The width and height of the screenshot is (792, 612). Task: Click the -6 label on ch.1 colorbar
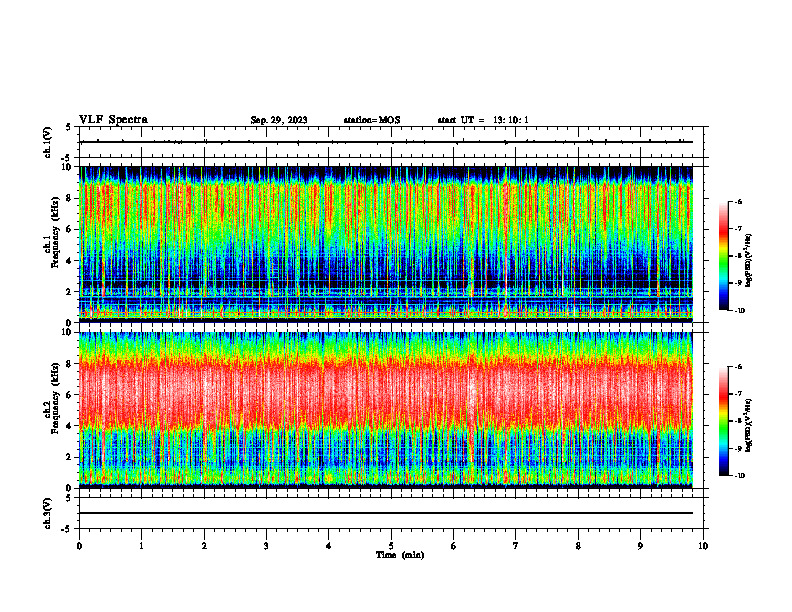click(x=738, y=201)
